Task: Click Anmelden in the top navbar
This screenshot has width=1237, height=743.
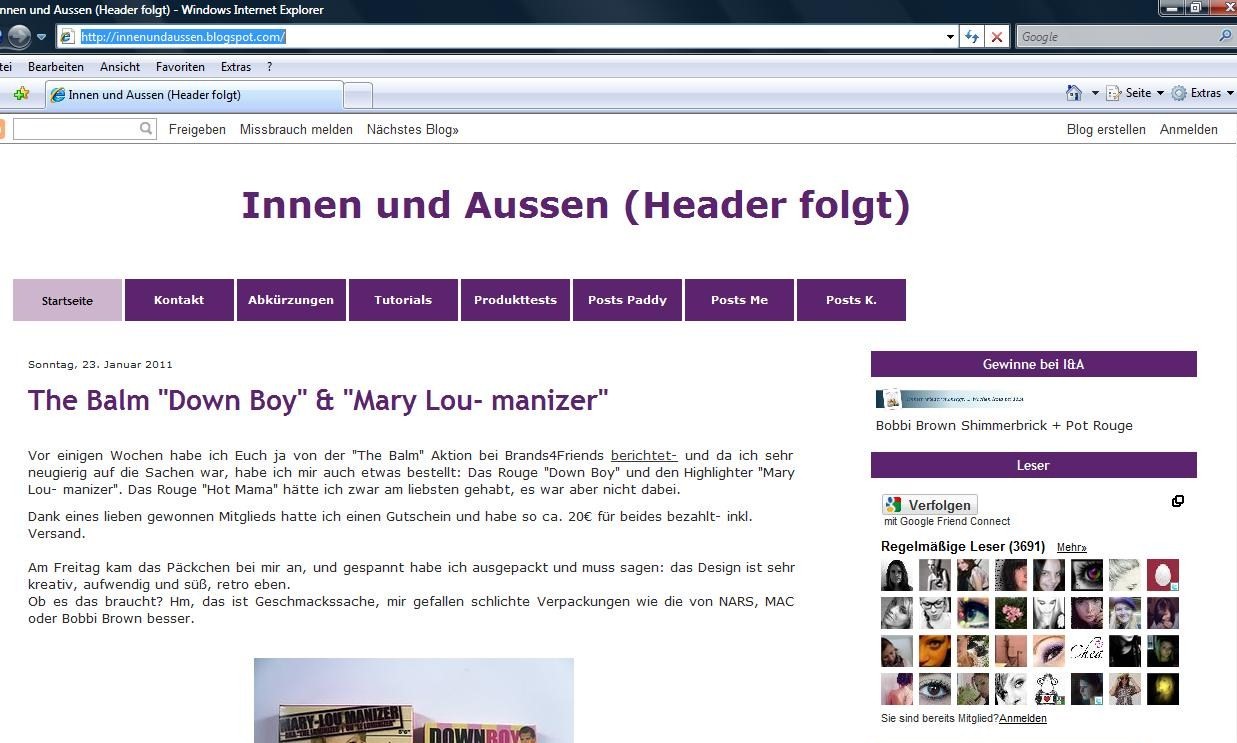Action: point(1189,129)
